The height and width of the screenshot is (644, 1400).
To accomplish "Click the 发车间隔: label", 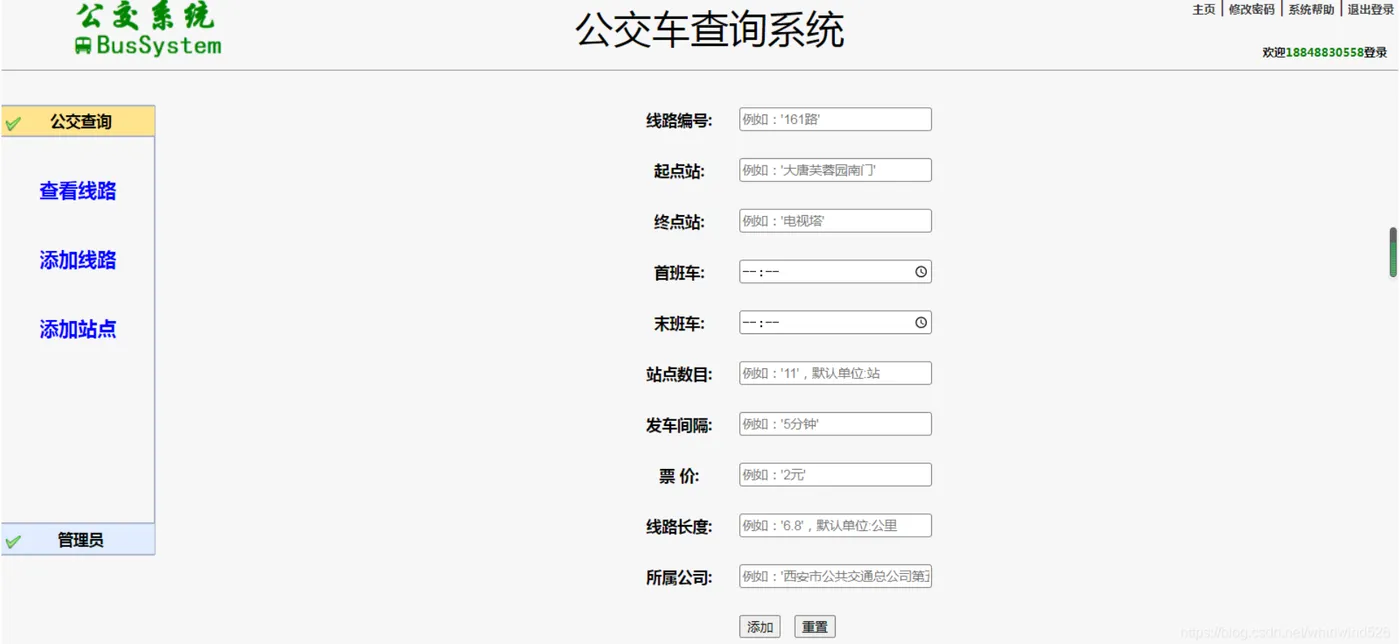I will 679,426.
